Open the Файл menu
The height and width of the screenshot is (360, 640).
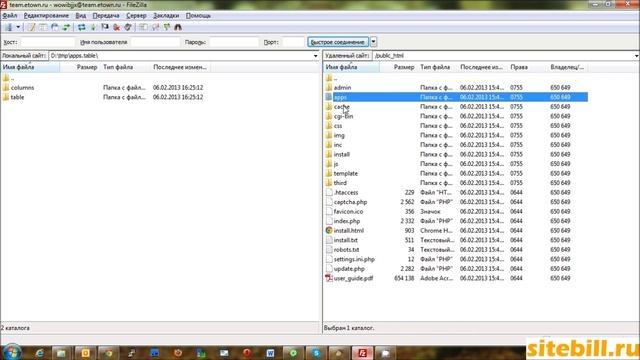(10, 16)
